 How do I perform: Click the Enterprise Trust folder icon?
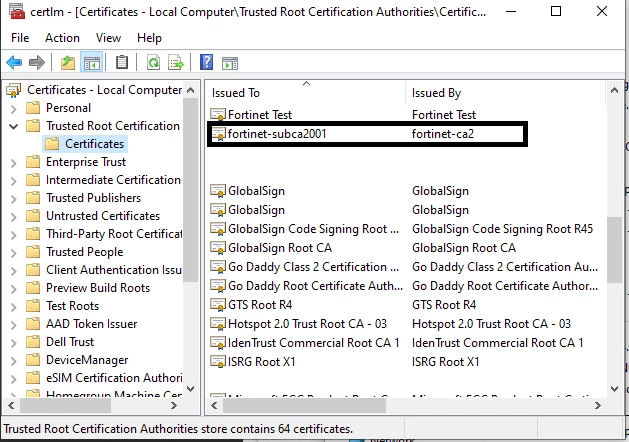(33, 162)
